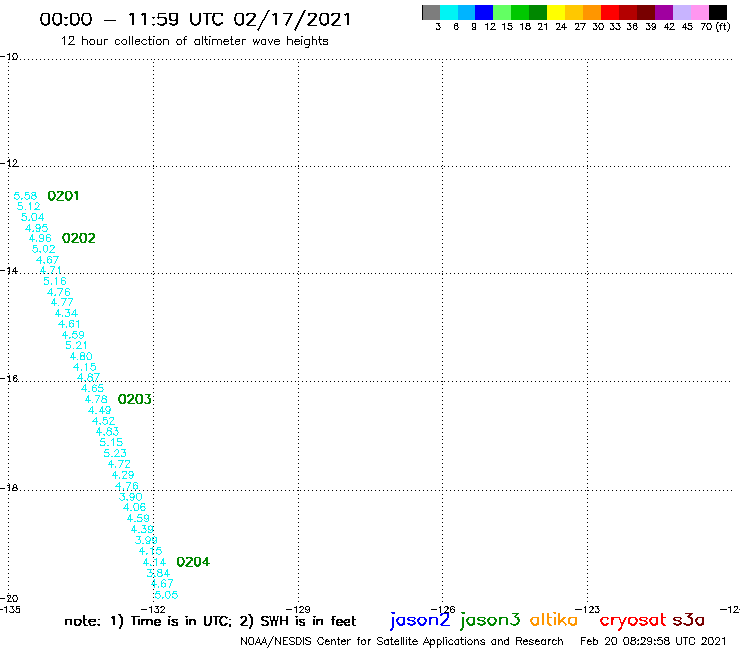The image size is (740, 650).
Task: Click the 4.95 wave height value
Action: (37, 228)
